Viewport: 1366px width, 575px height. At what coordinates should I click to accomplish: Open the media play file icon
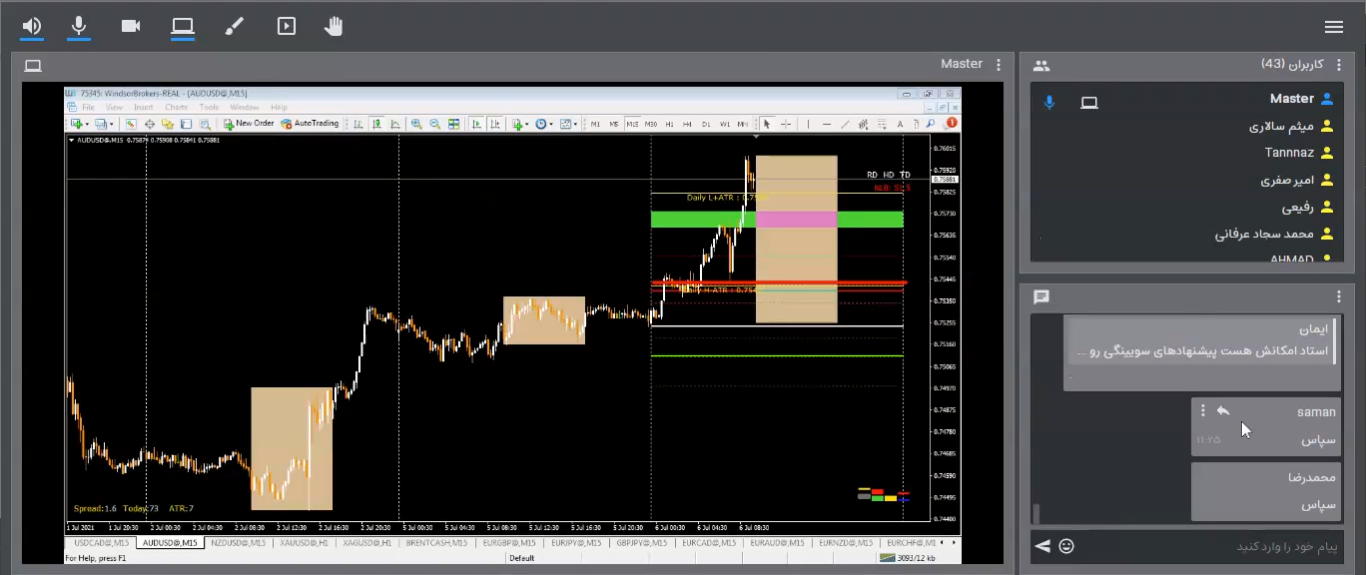(286, 27)
